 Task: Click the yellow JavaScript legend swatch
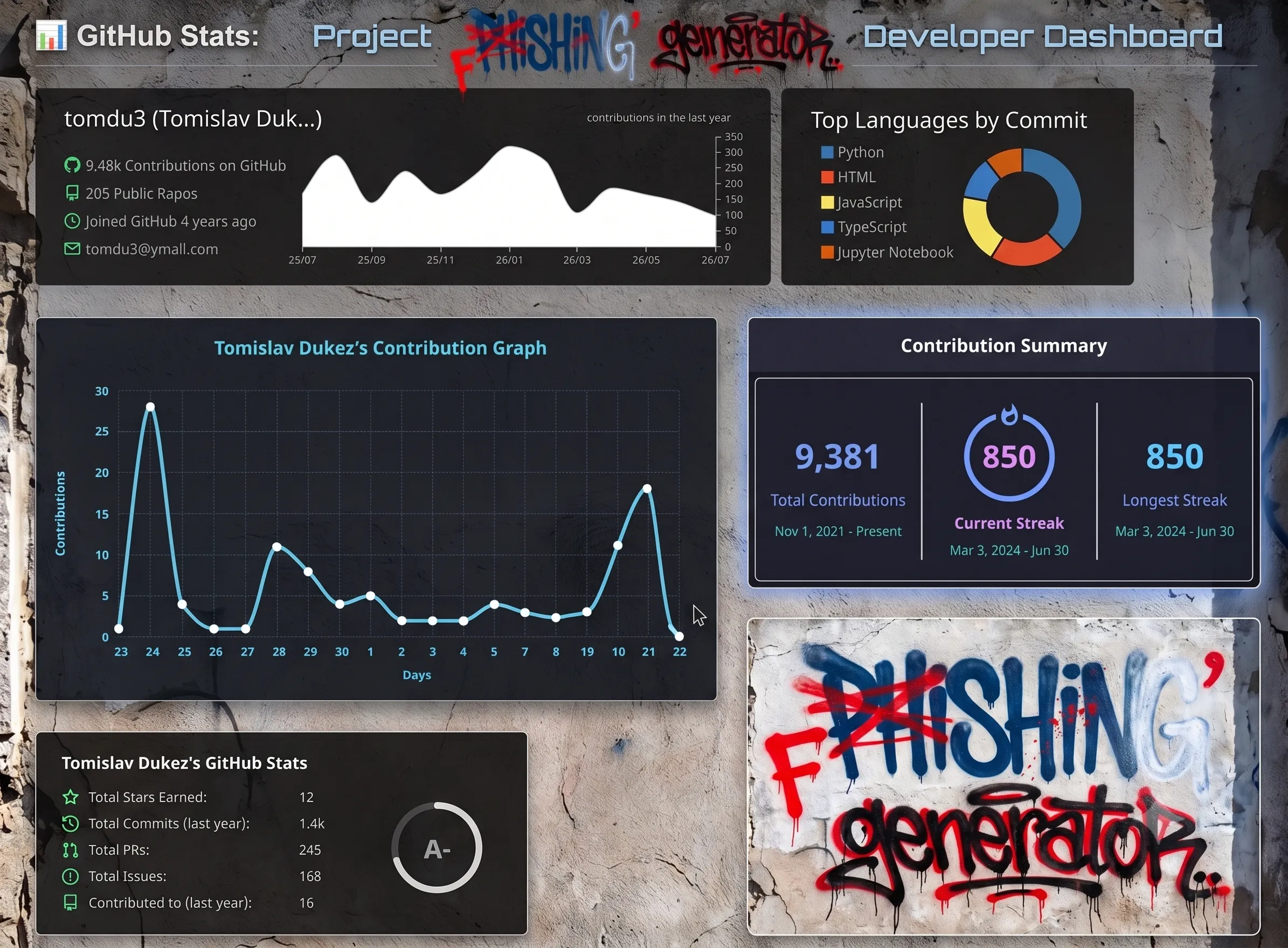827,202
